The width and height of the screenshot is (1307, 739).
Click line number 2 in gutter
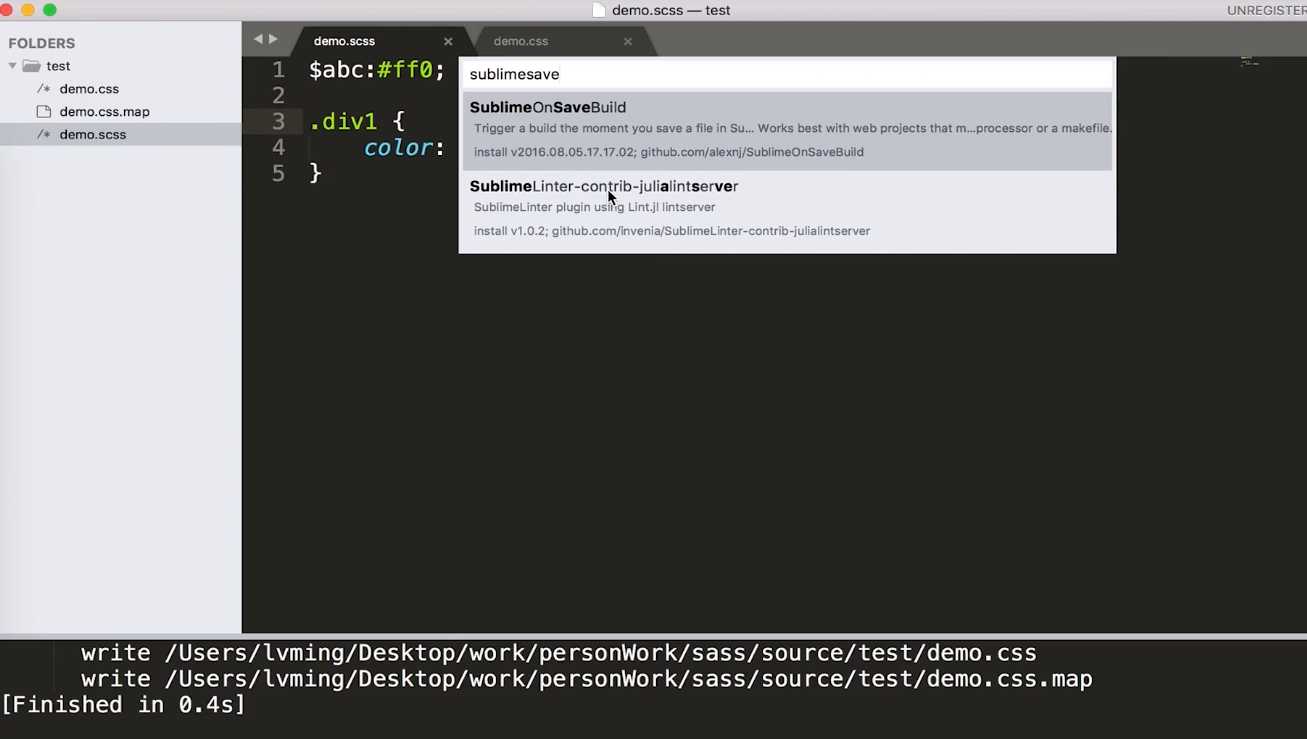point(278,96)
